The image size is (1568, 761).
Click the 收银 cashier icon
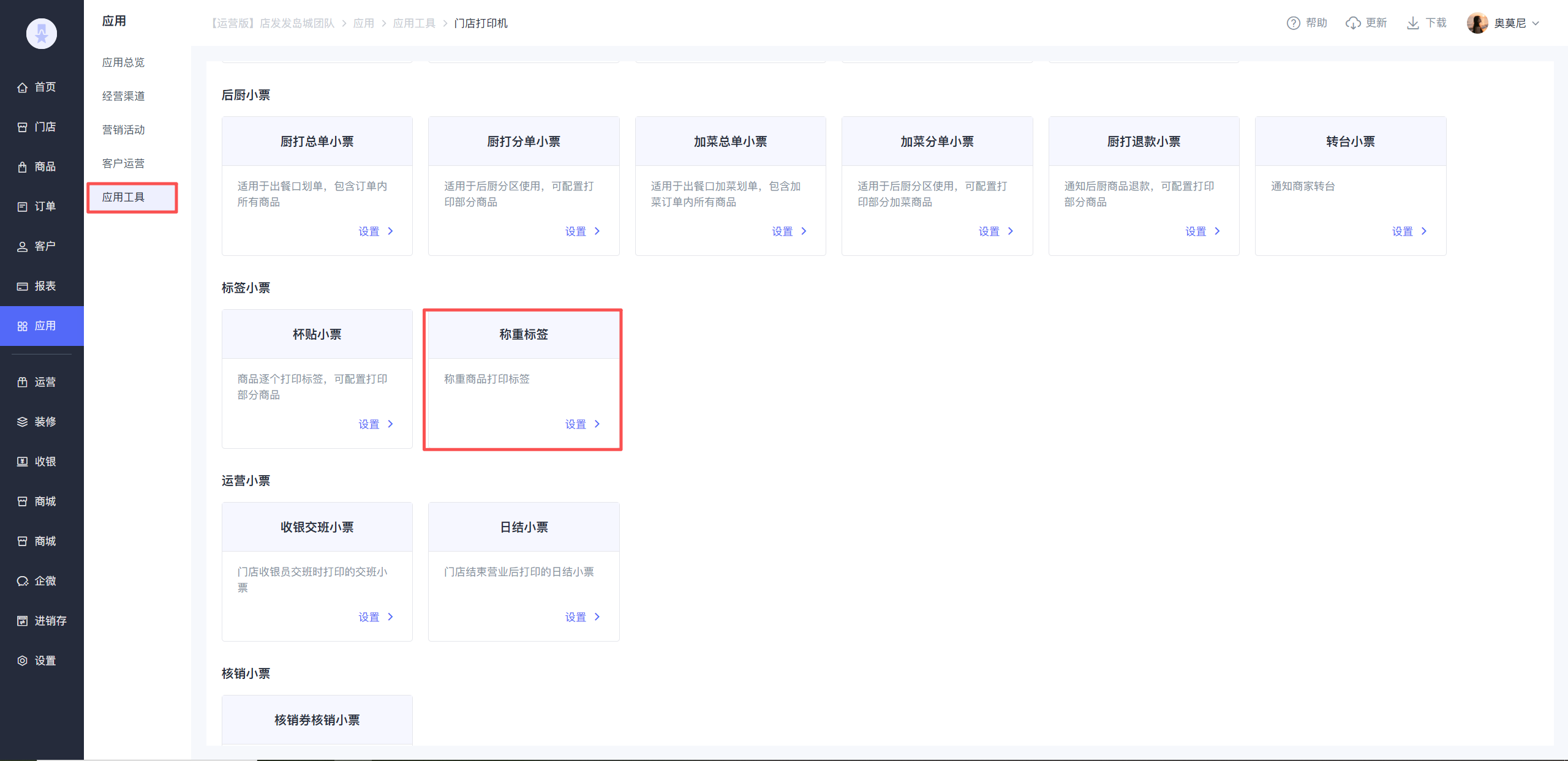pos(23,462)
